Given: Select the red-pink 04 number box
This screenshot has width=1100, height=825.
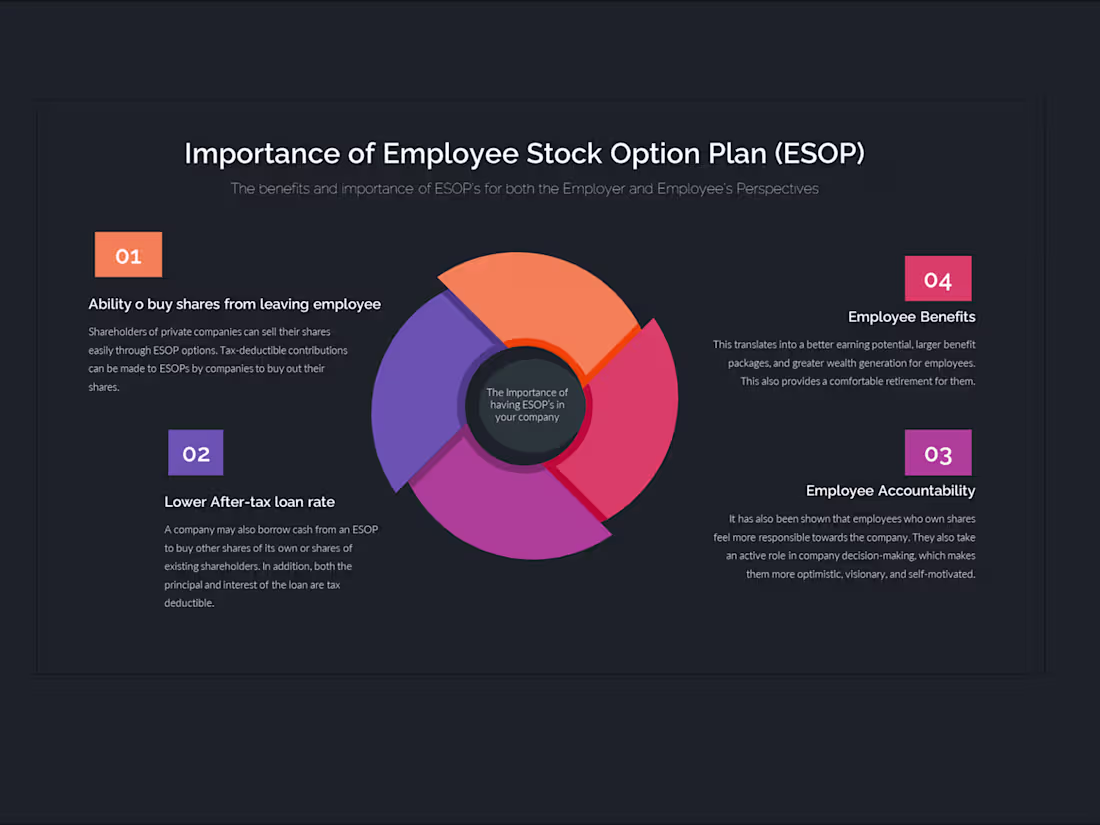Looking at the screenshot, I should [937, 279].
